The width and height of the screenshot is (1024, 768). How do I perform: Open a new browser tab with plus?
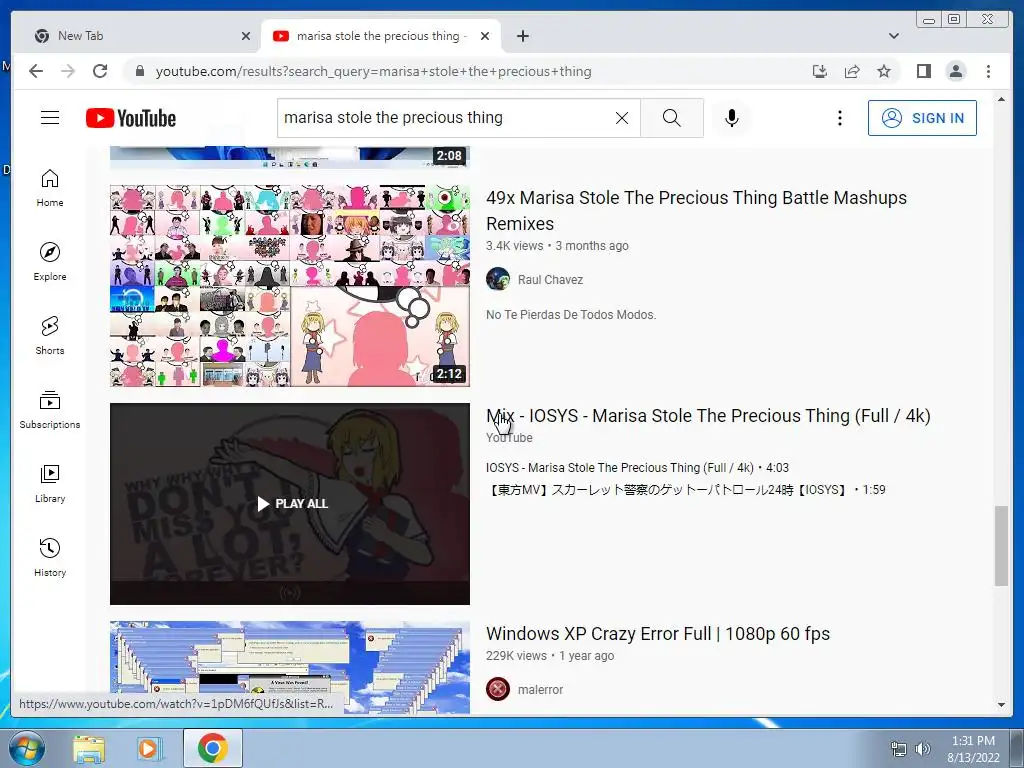522,36
